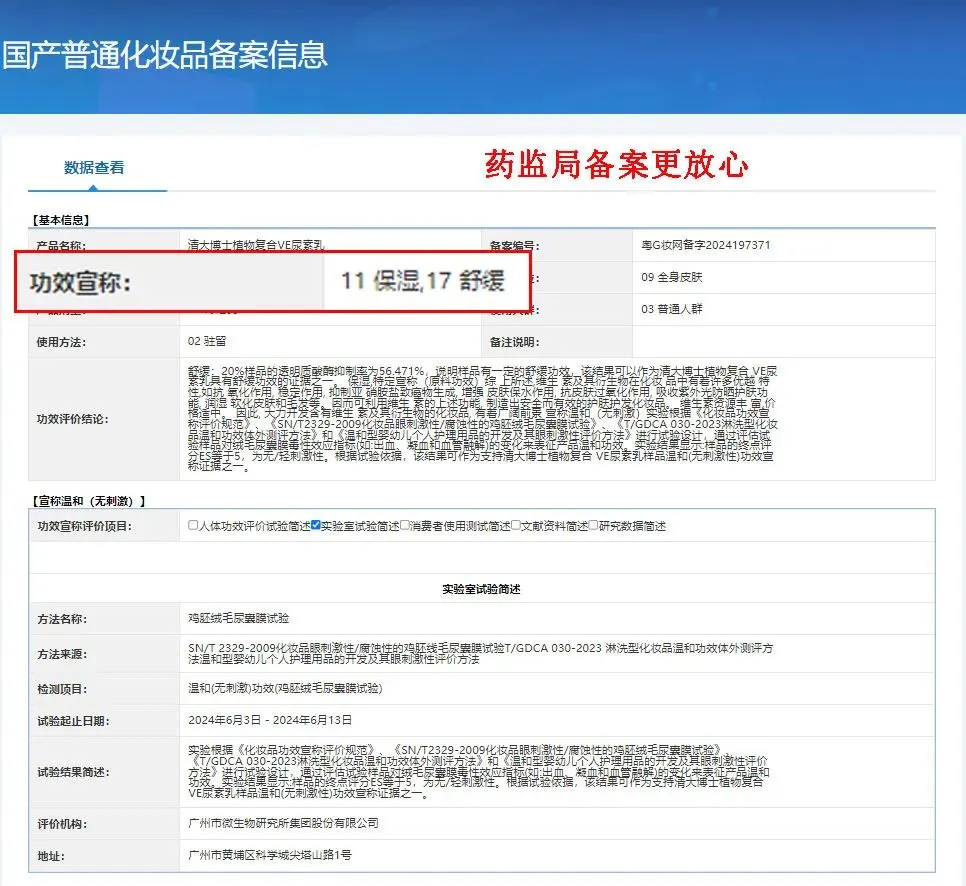The height and width of the screenshot is (886, 966).
Task: Click the 功效评价结论 row label
Action: coord(73,420)
